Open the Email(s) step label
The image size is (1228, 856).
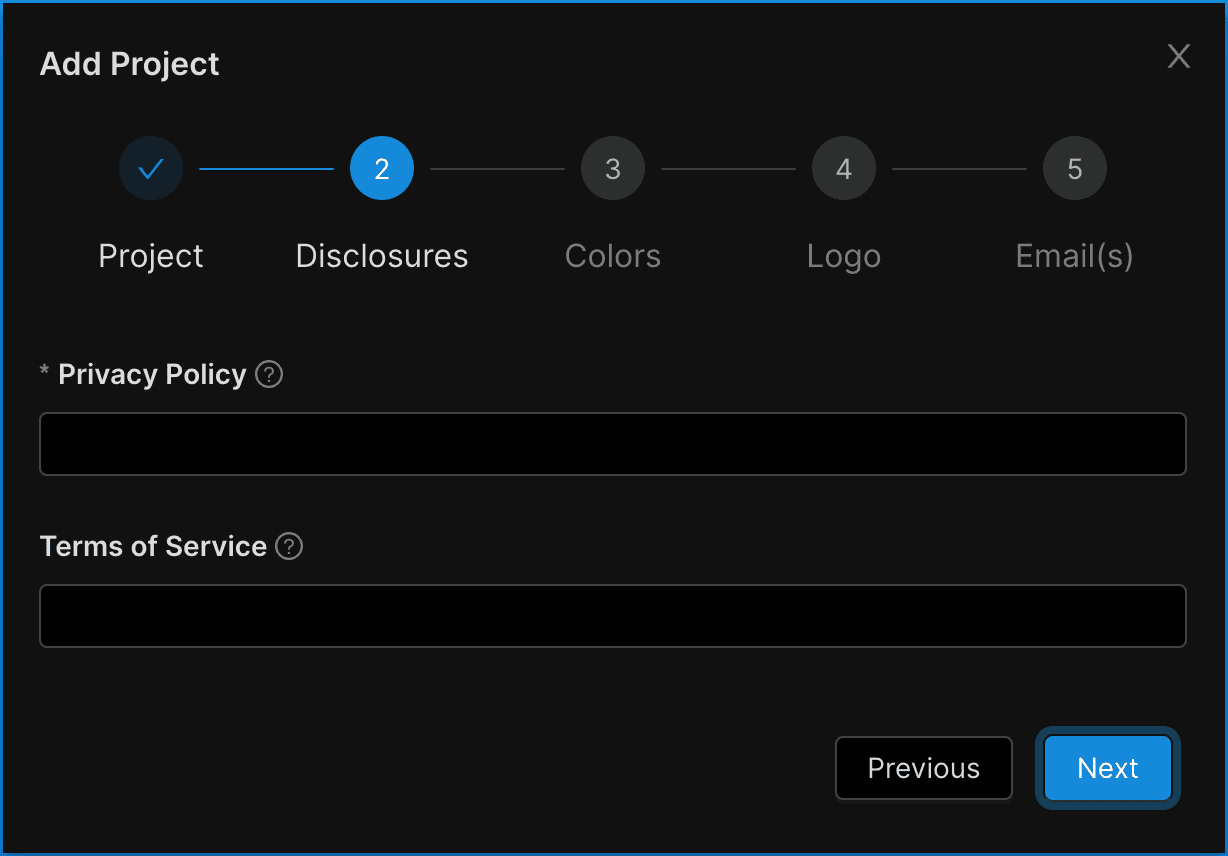[x=1075, y=256]
